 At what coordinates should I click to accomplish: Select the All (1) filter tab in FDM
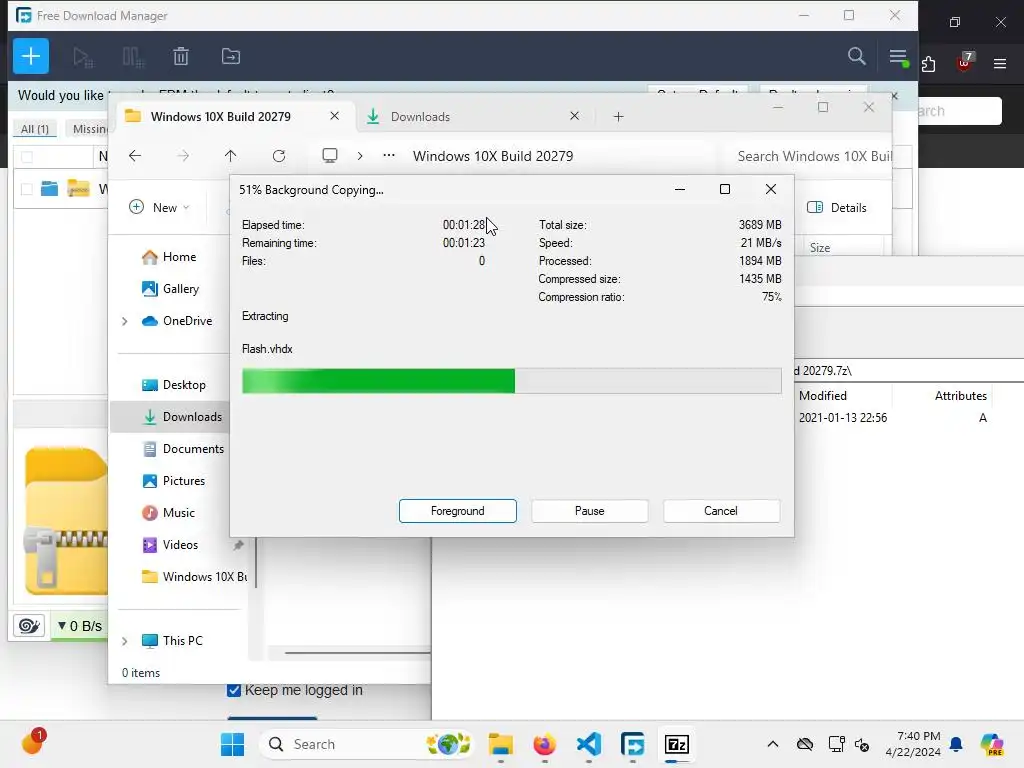35,129
